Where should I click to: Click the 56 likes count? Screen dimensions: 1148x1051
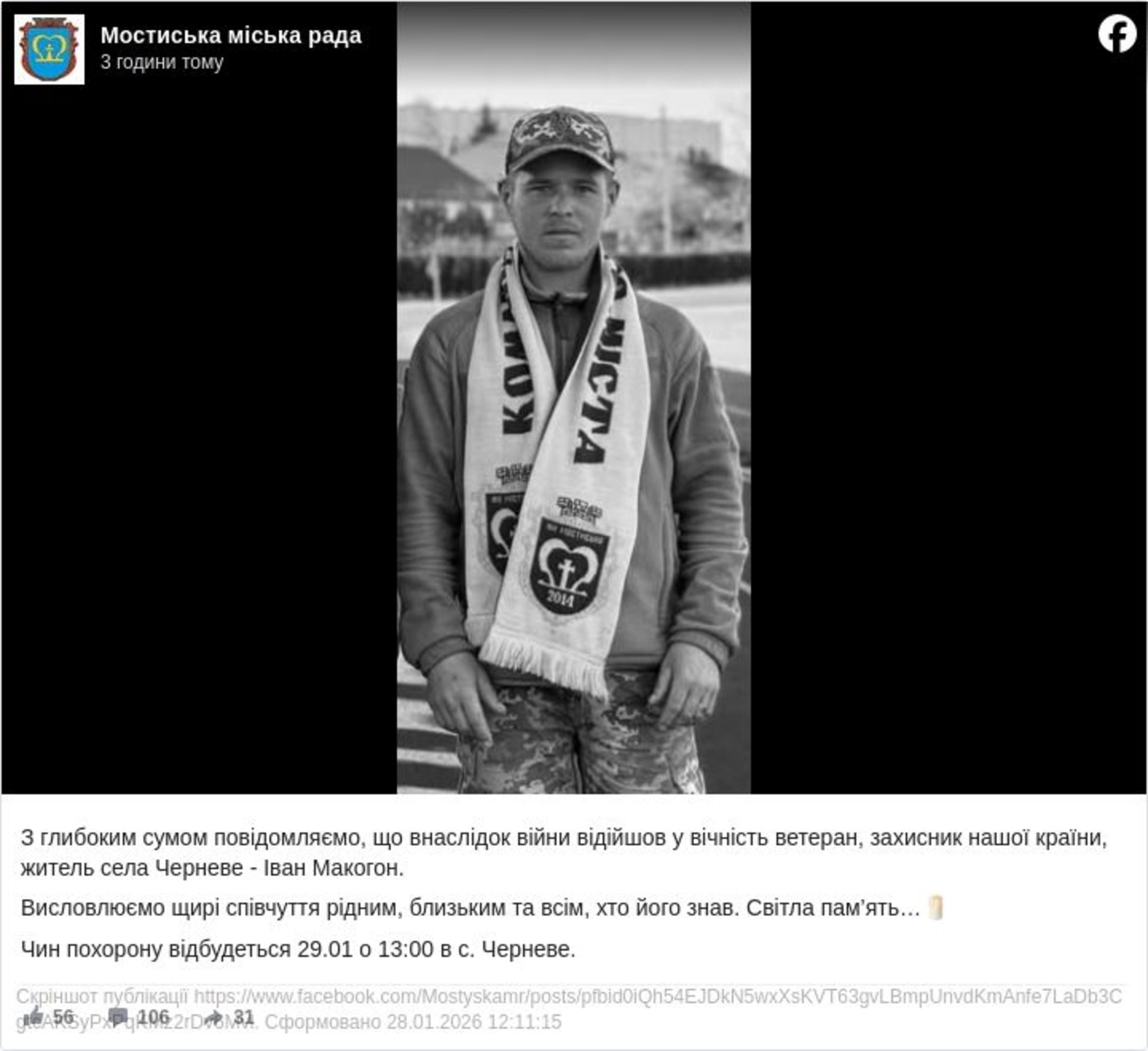point(63,1016)
